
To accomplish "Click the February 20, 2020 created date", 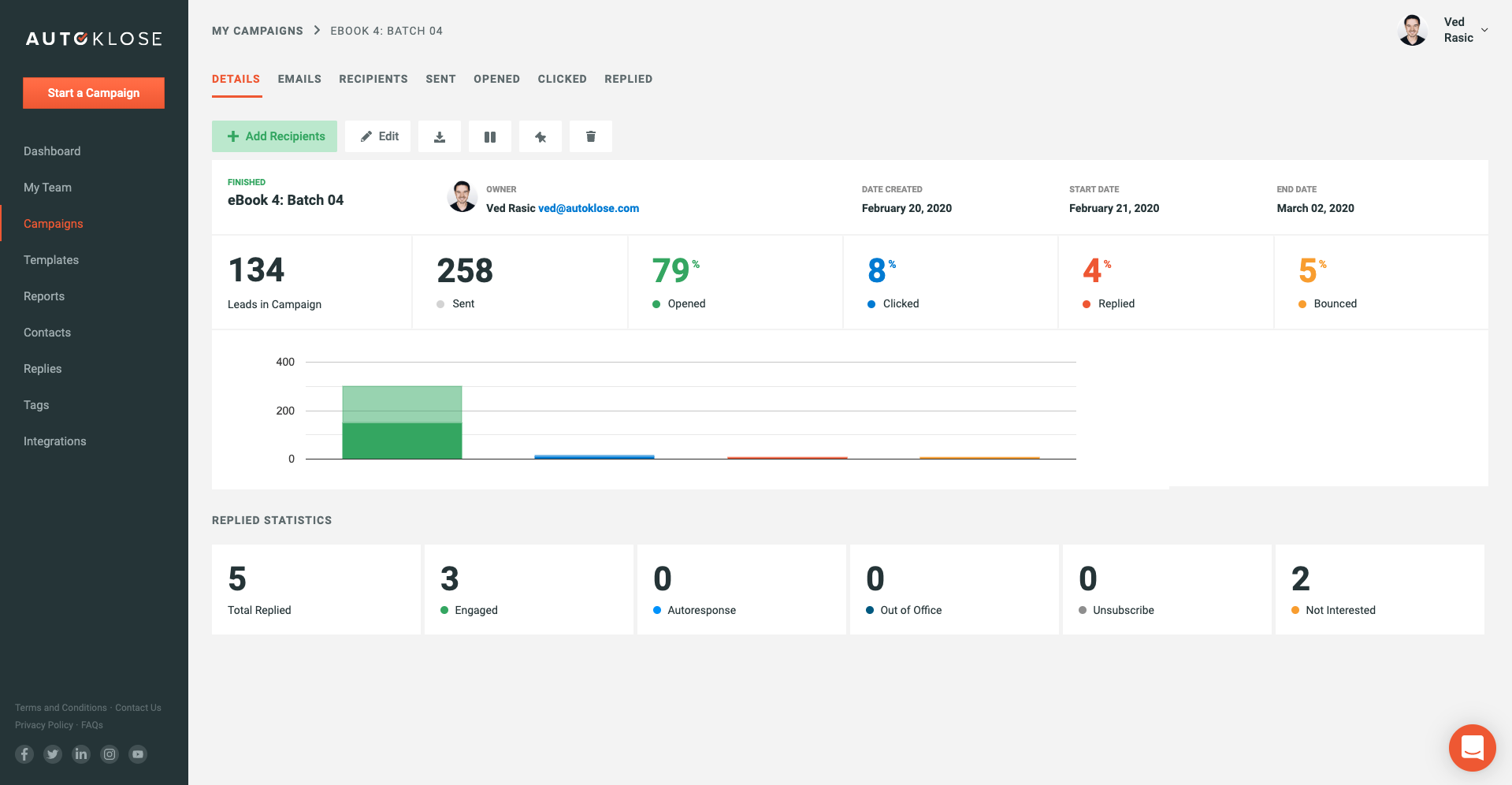I will (x=907, y=208).
